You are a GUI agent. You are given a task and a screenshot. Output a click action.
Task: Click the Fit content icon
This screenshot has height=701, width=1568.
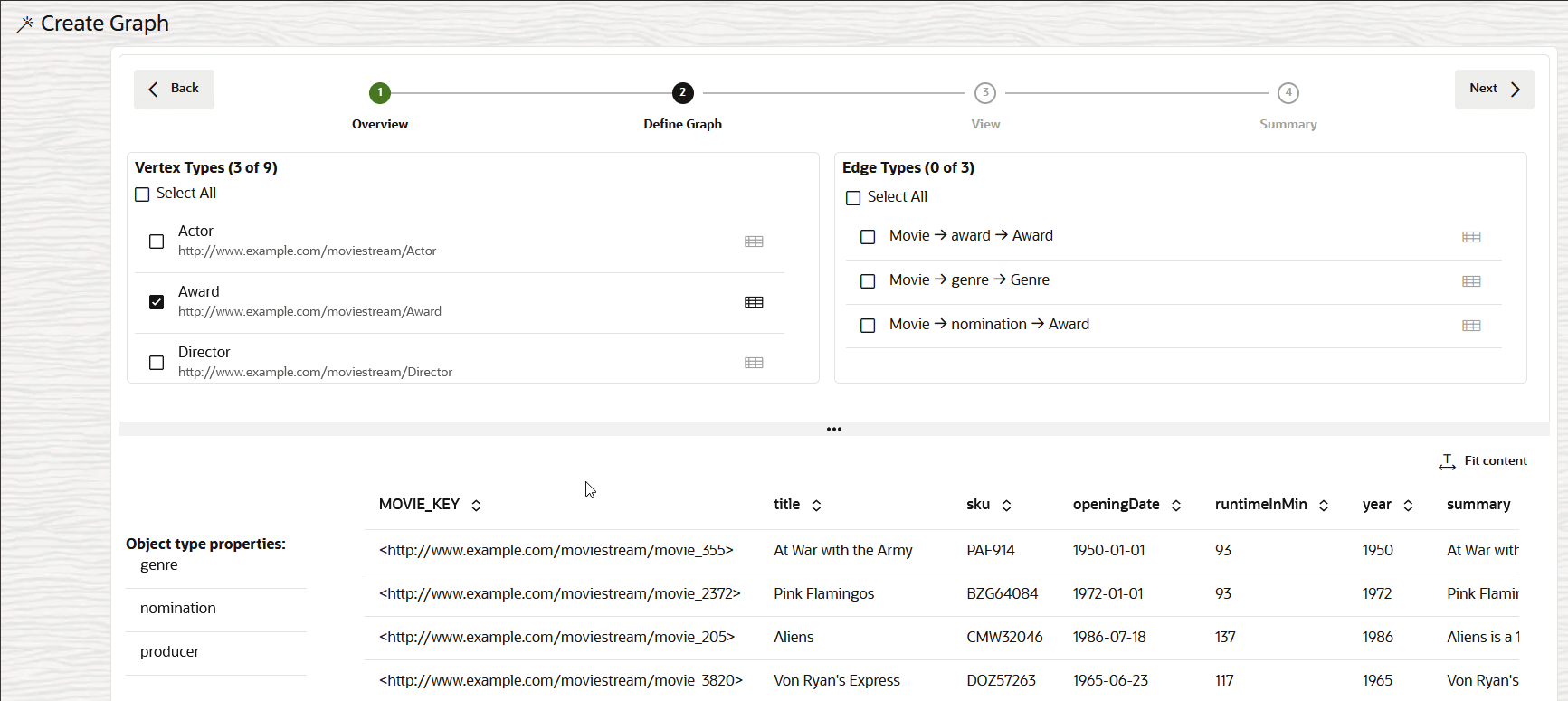point(1447,462)
